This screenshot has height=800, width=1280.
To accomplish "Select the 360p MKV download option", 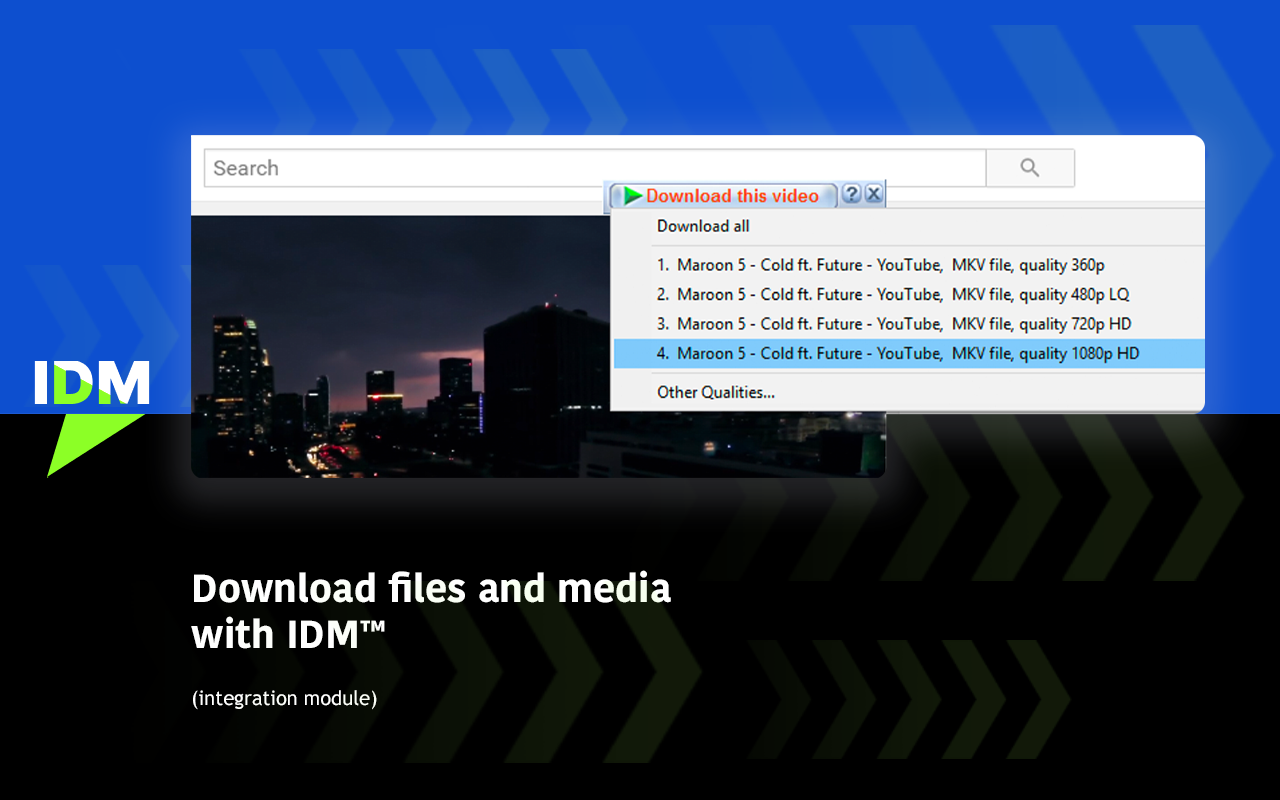I will click(908, 265).
